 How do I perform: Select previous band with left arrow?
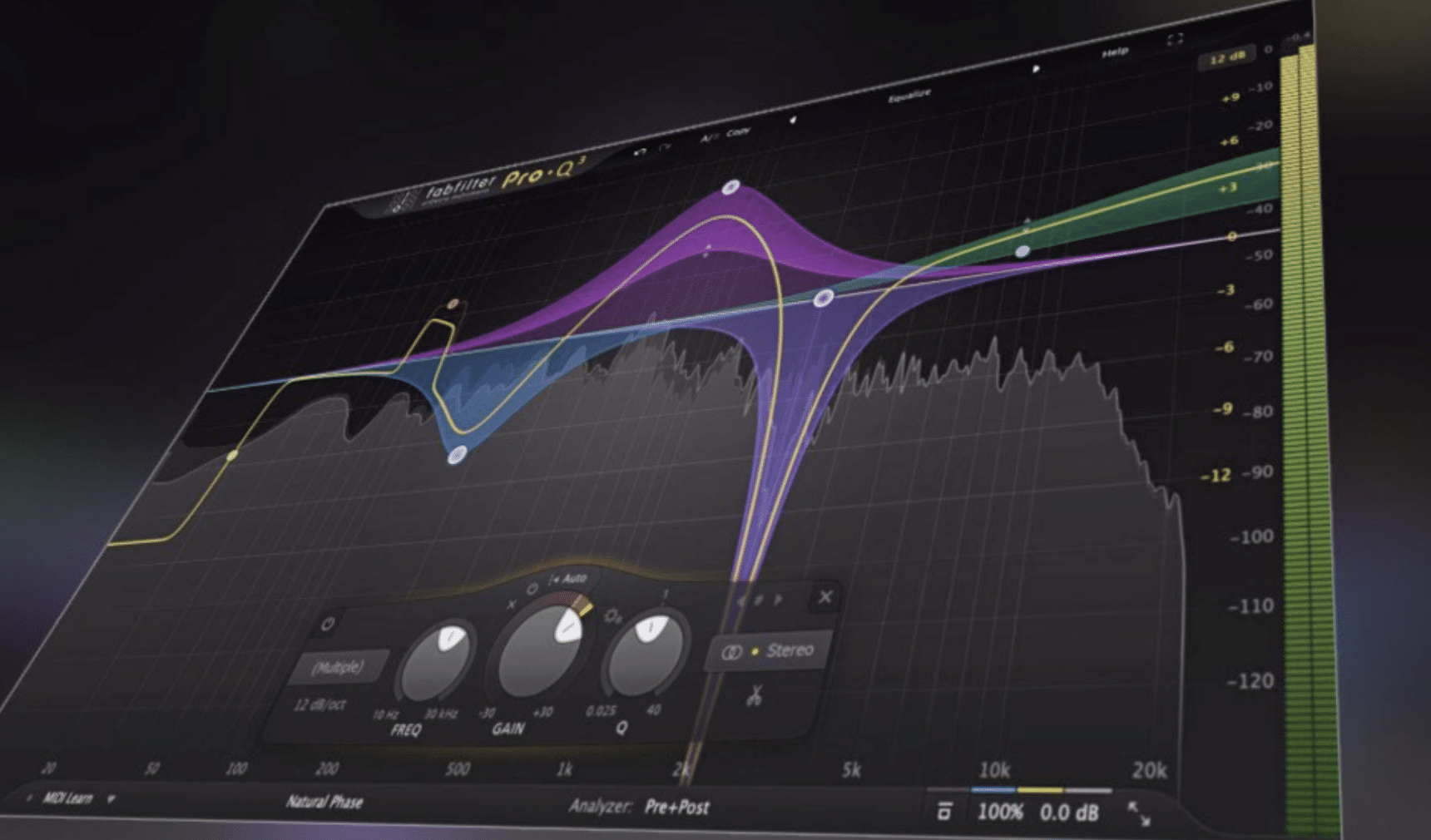[x=740, y=600]
